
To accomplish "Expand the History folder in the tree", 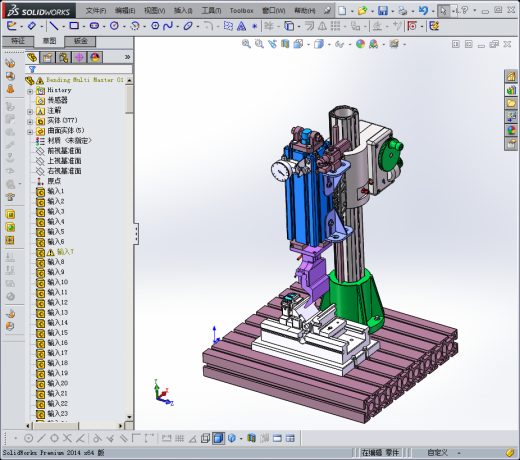I will (x=30, y=91).
